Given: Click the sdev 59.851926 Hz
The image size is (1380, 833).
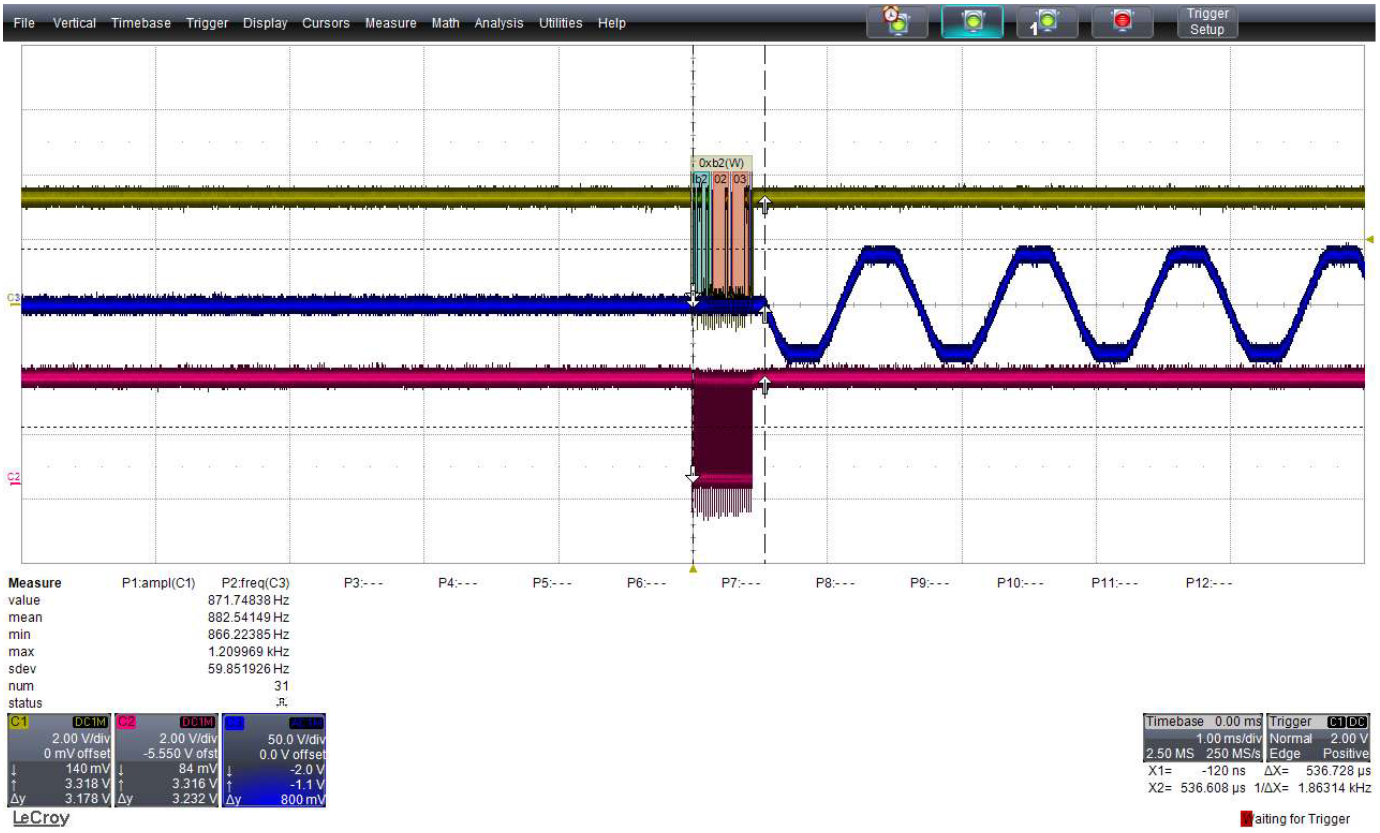Looking at the screenshot, I should [x=248, y=668].
